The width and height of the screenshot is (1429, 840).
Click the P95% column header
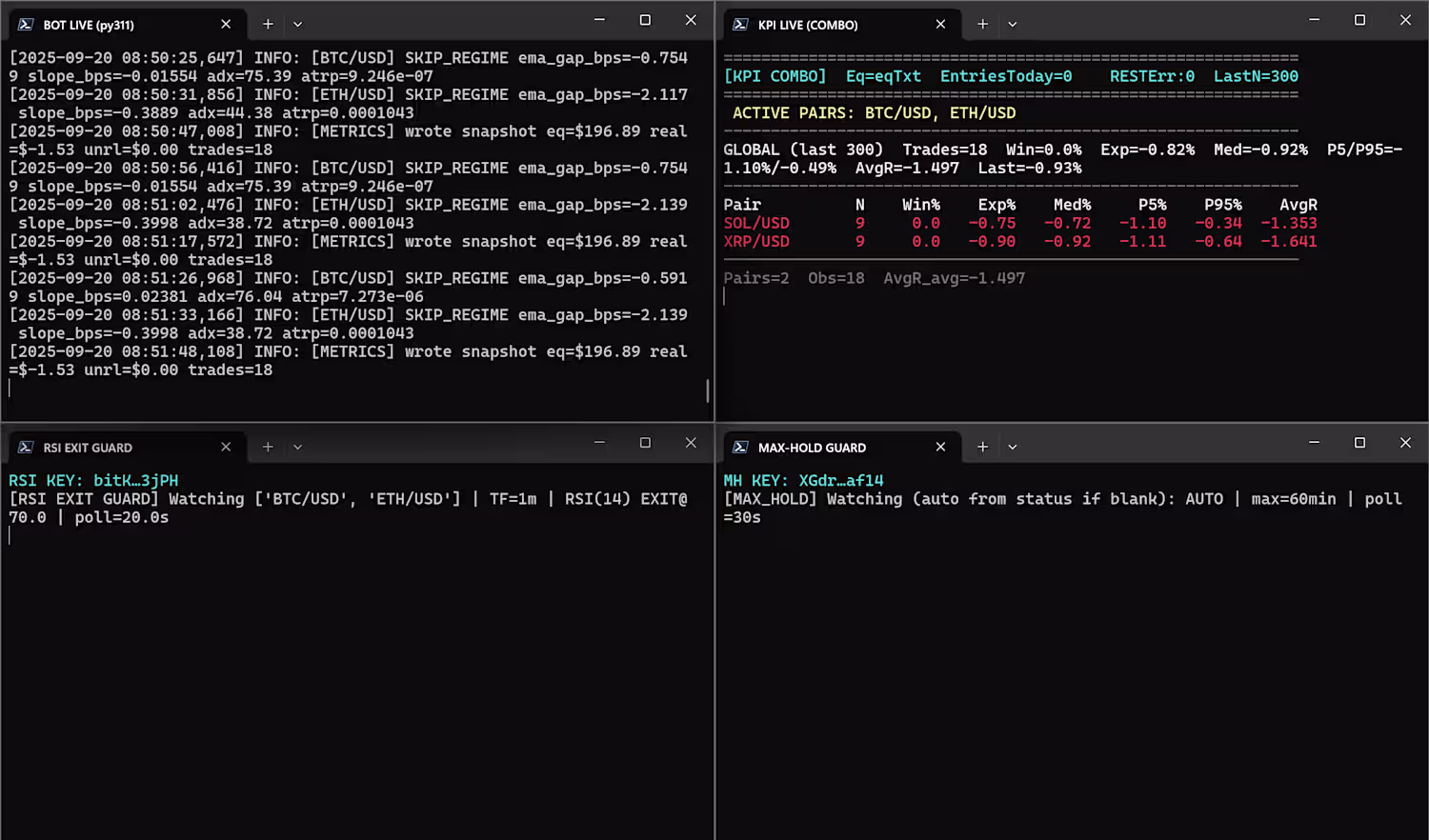pos(1223,205)
